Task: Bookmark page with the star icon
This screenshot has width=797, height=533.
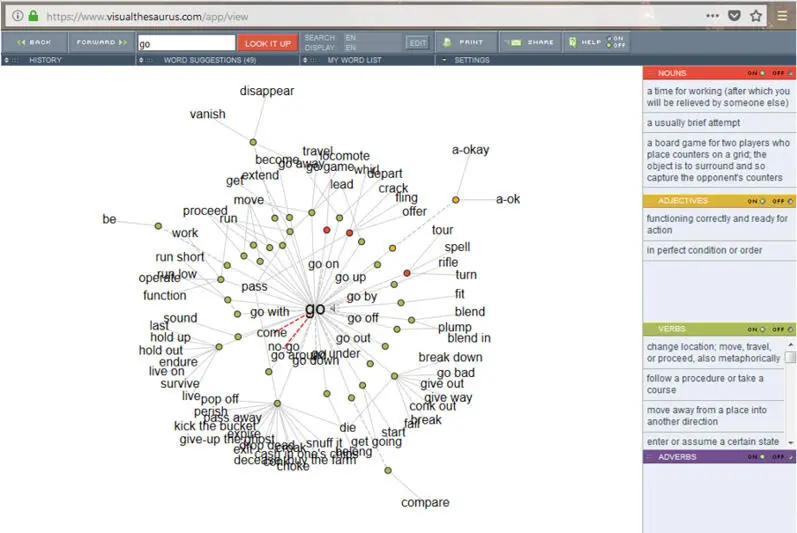Action: pos(756,16)
